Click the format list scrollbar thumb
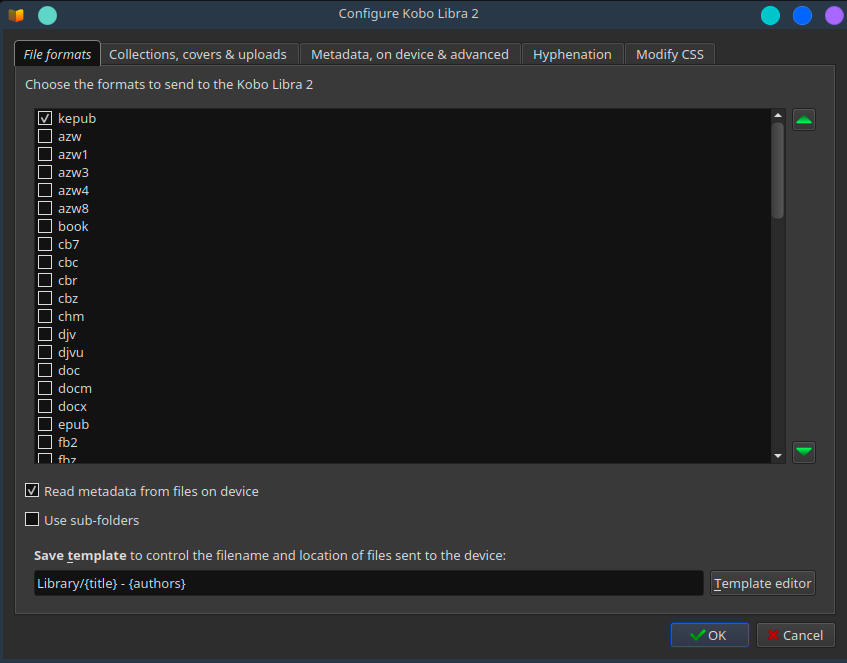This screenshot has width=847, height=663. (x=777, y=170)
